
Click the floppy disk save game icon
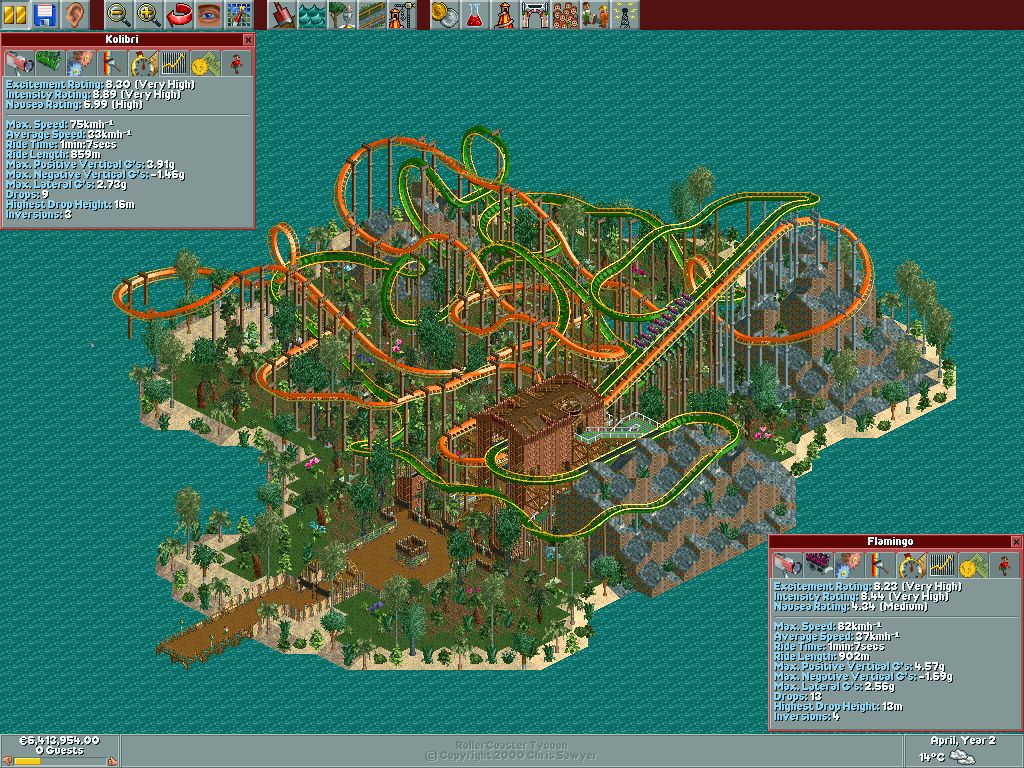[x=44, y=14]
